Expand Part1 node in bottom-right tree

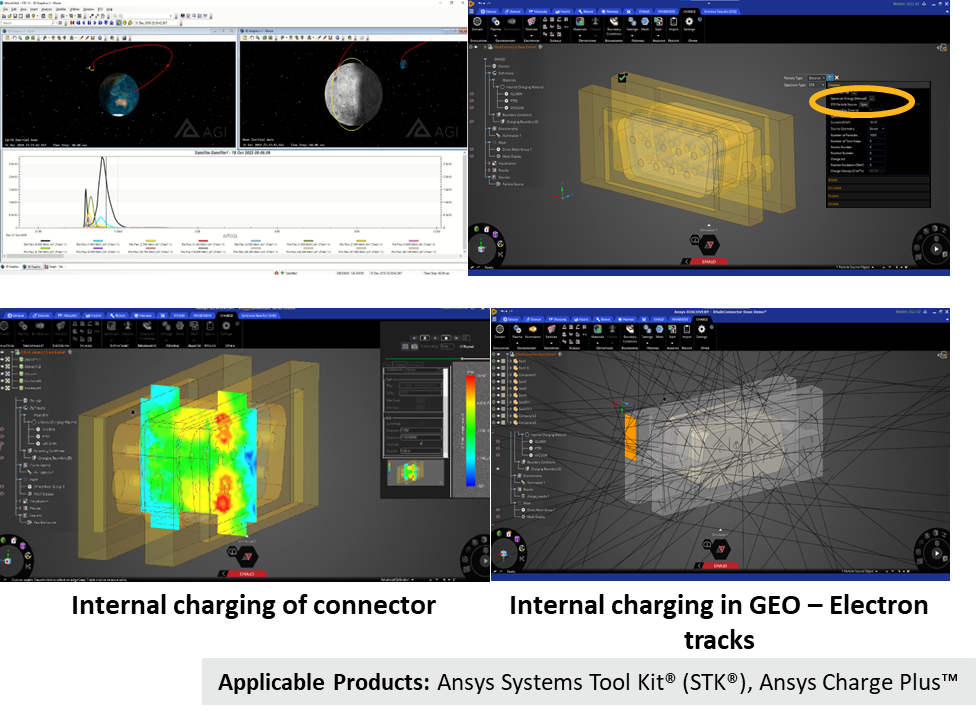510,361
